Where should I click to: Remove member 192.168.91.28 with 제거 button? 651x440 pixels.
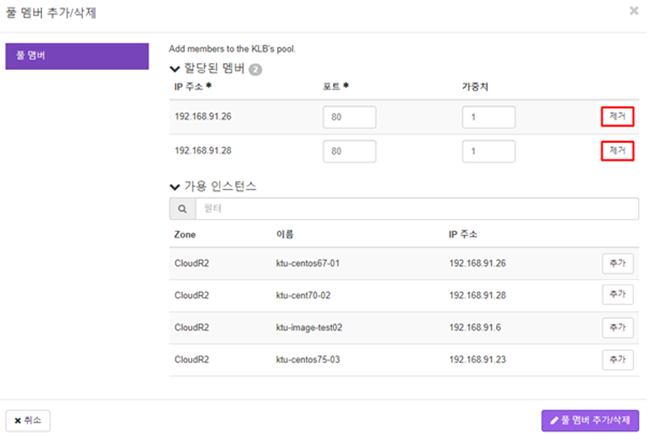click(x=617, y=151)
